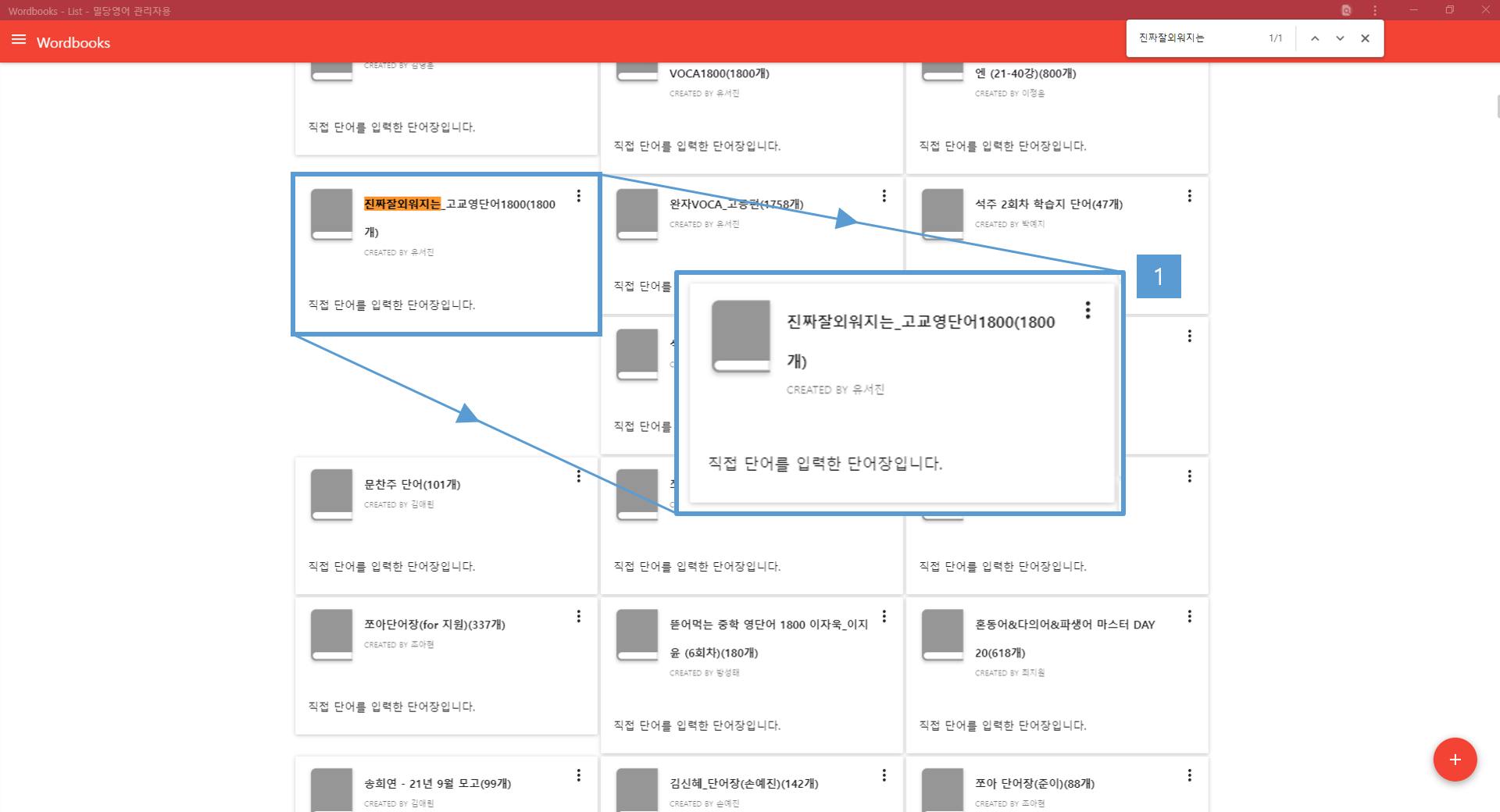Open options for 문찬주 단어(101개) card
The width and height of the screenshot is (1500, 812).
click(x=578, y=476)
